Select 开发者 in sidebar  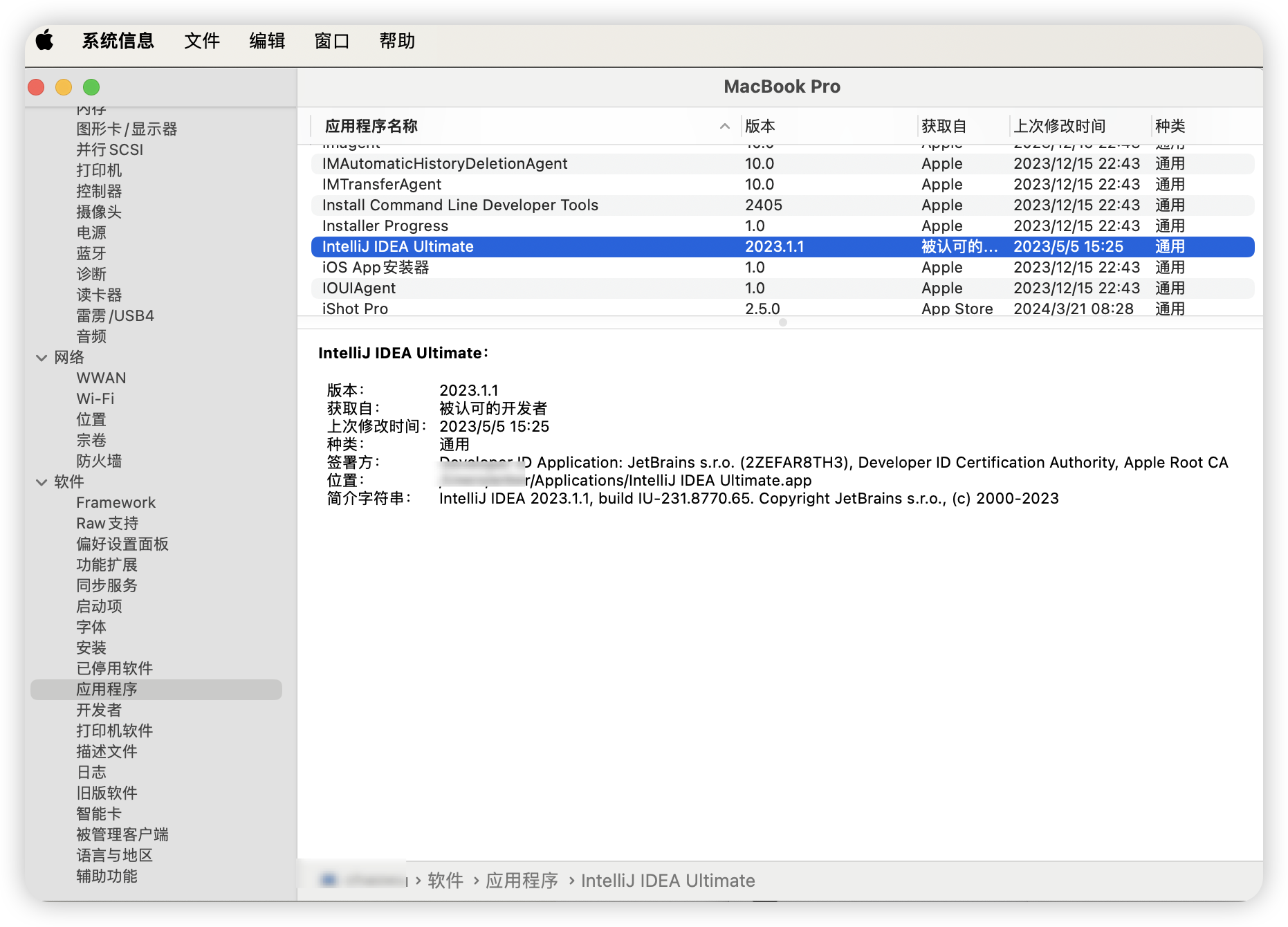[99, 710]
